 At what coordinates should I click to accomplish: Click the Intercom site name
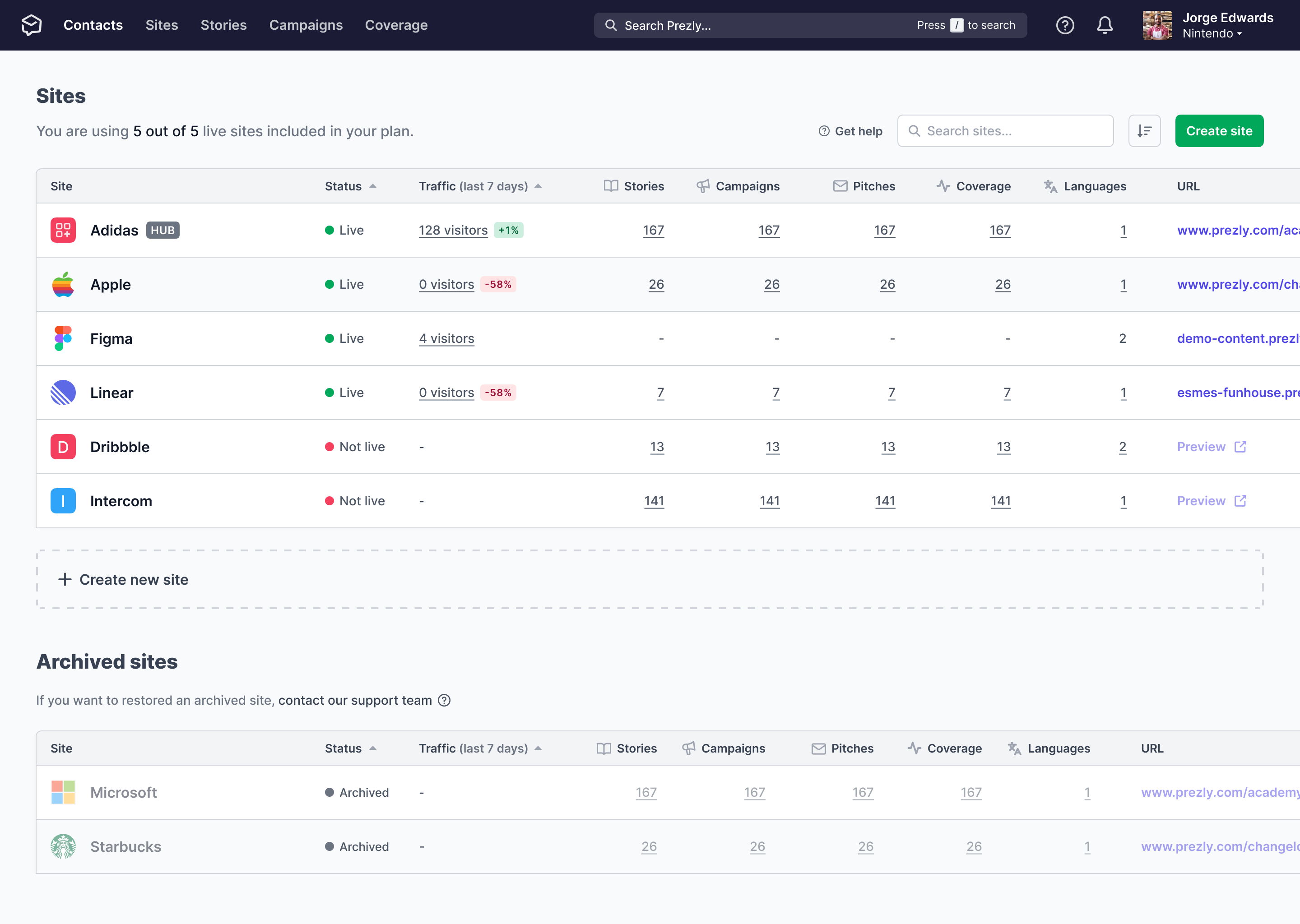click(x=121, y=501)
